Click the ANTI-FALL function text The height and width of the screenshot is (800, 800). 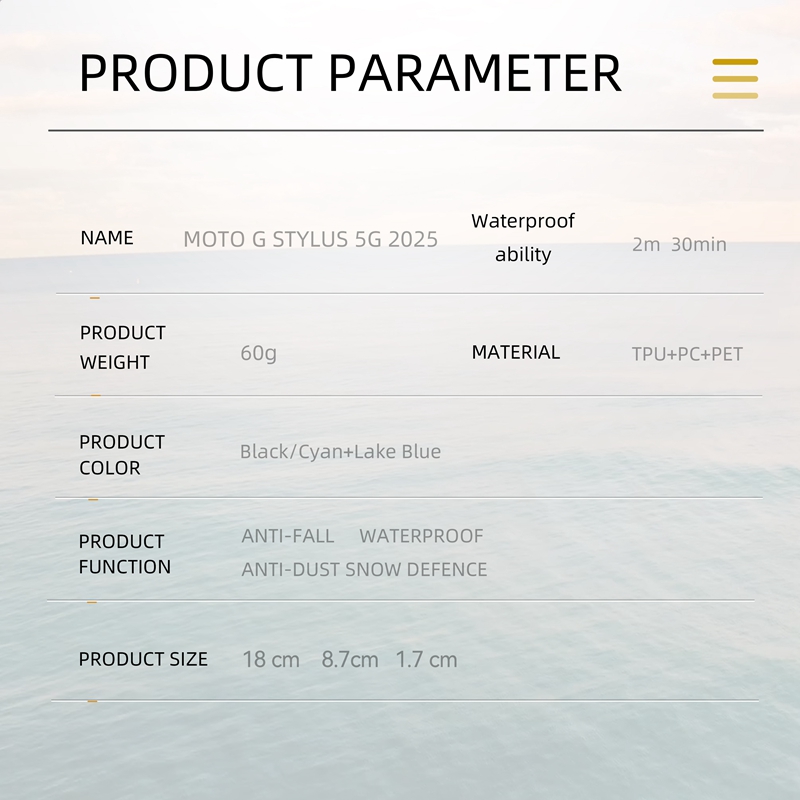point(288,536)
